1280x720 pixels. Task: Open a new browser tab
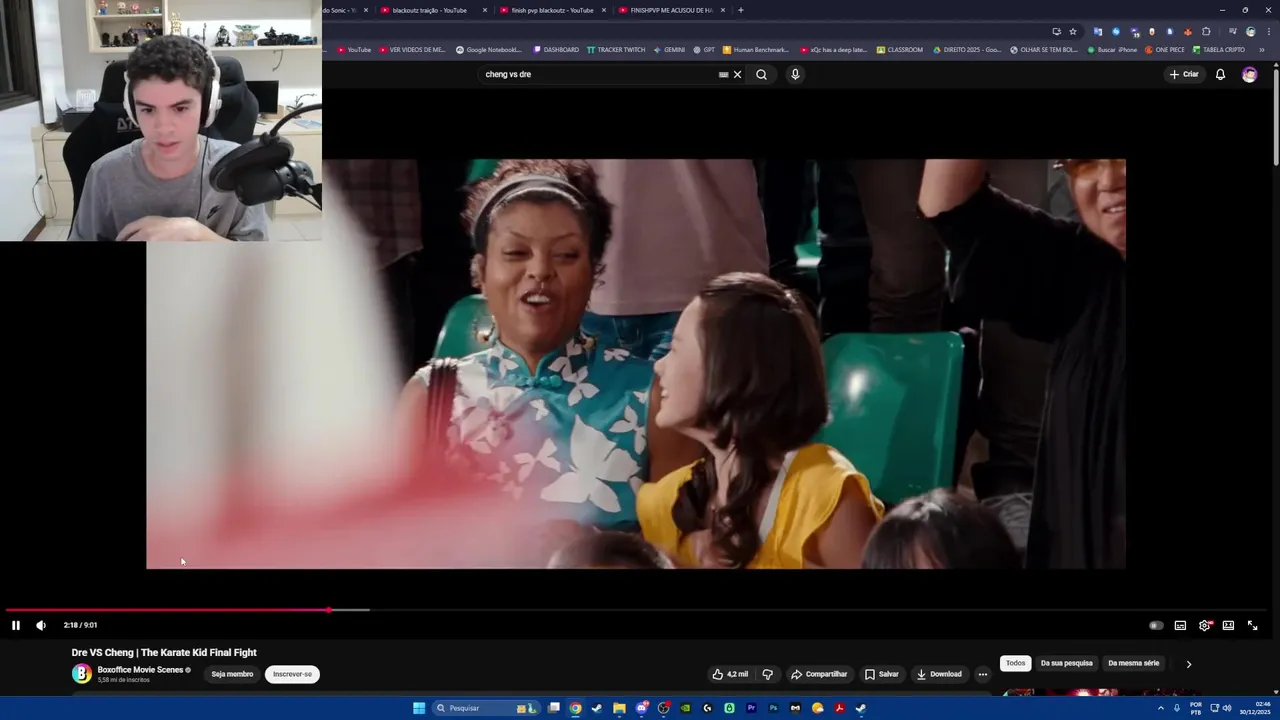(x=741, y=10)
